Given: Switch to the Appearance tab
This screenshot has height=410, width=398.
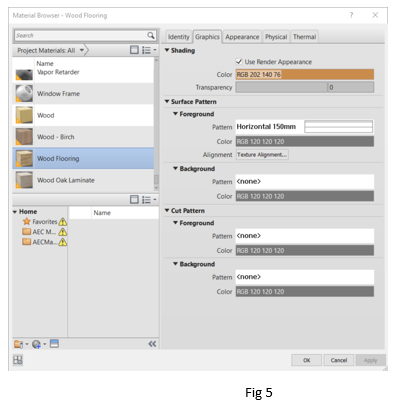Looking at the screenshot, I should [x=242, y=37].
